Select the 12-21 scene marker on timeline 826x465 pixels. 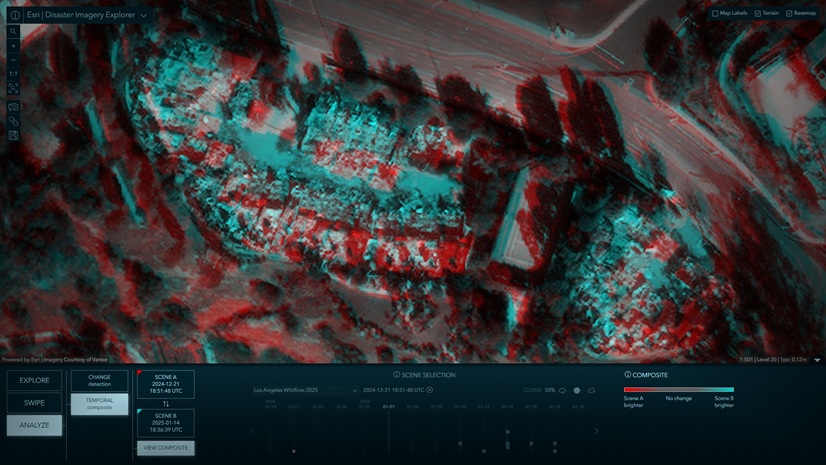click(x=294, y=451)
